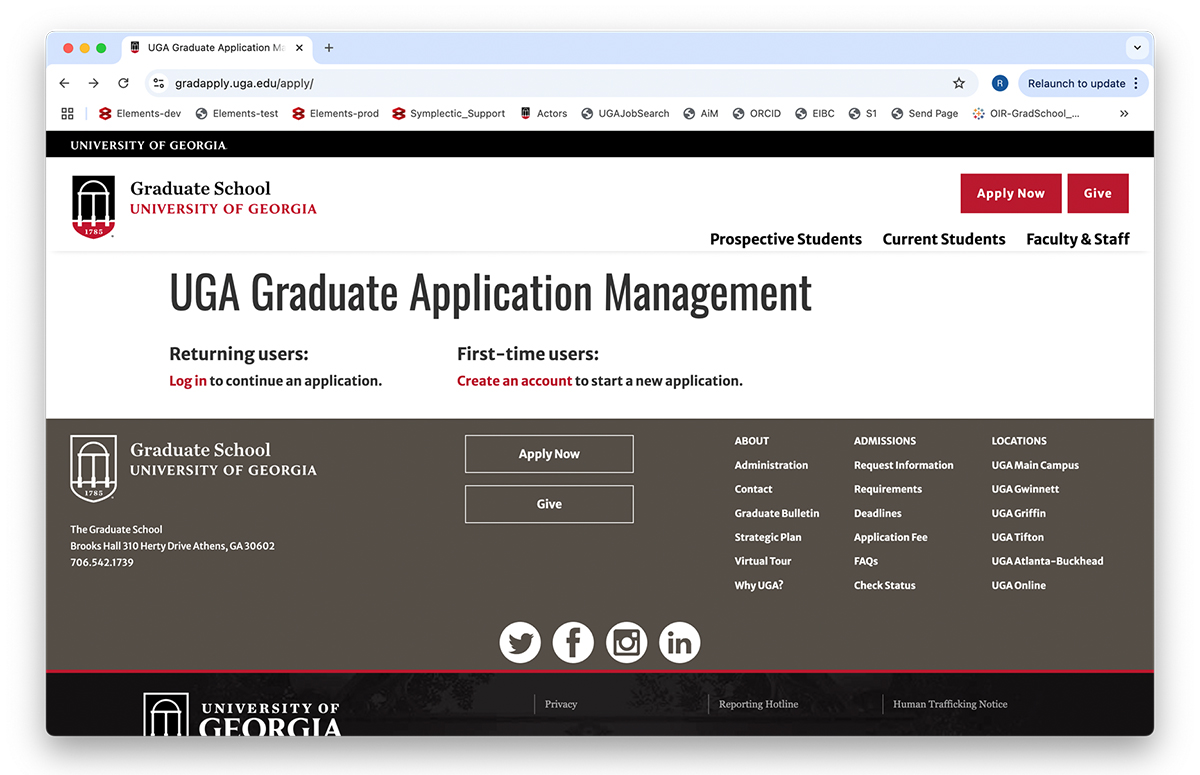The image size is (1200, 775).
Task: Open the Faculty & Staff menu
Action: coord(1078,239)
